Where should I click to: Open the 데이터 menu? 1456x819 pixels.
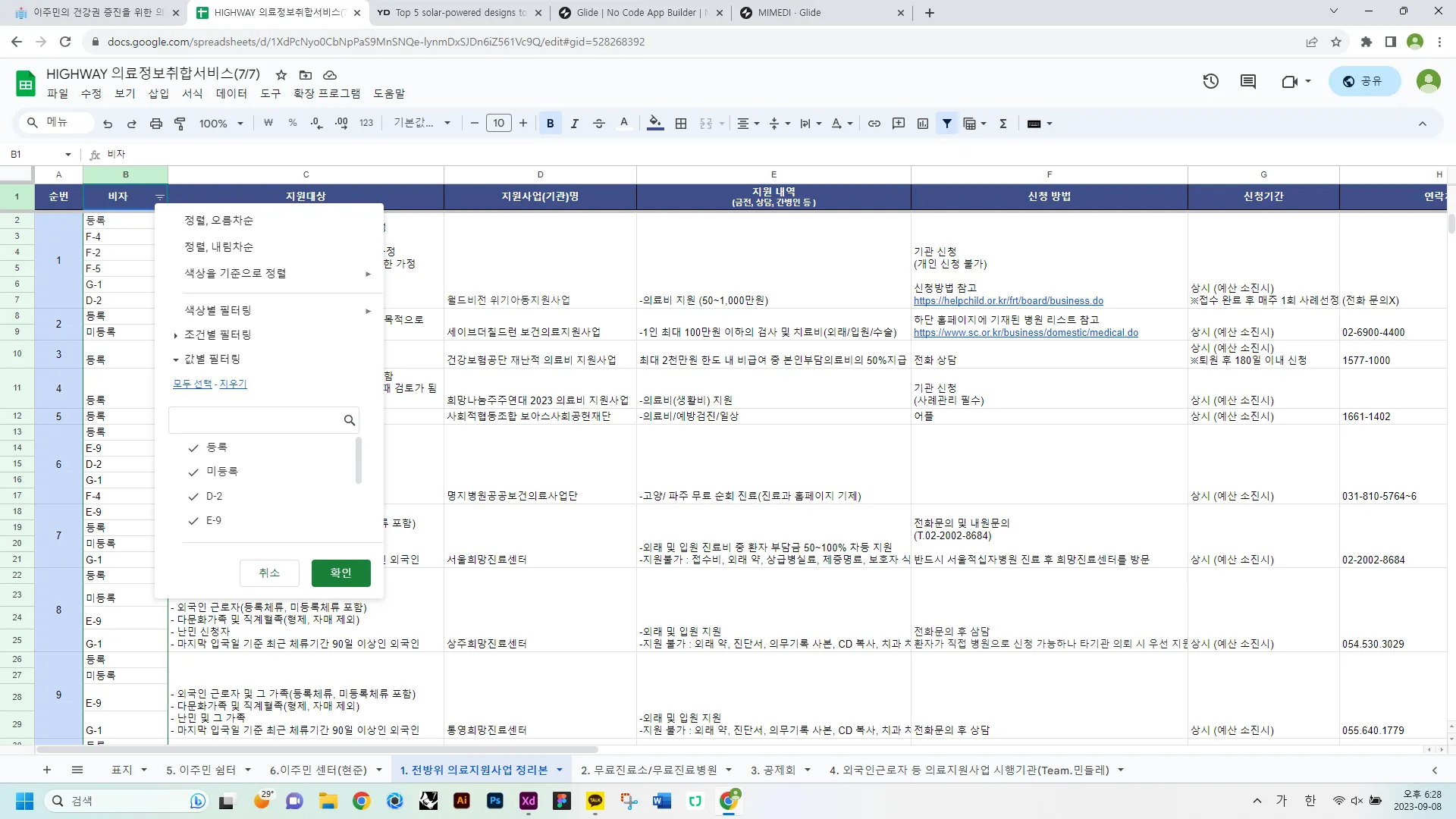pos(231,93)
